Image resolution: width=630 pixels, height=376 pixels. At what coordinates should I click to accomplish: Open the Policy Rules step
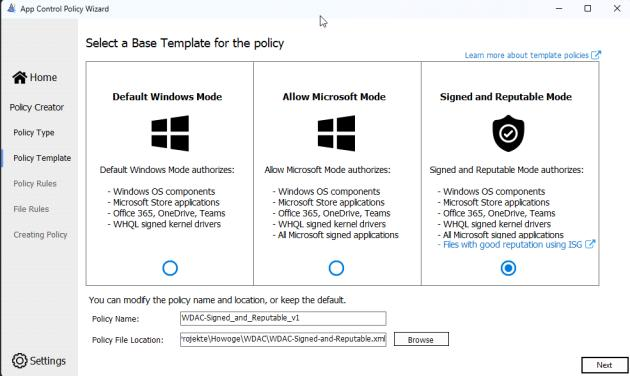35,184
